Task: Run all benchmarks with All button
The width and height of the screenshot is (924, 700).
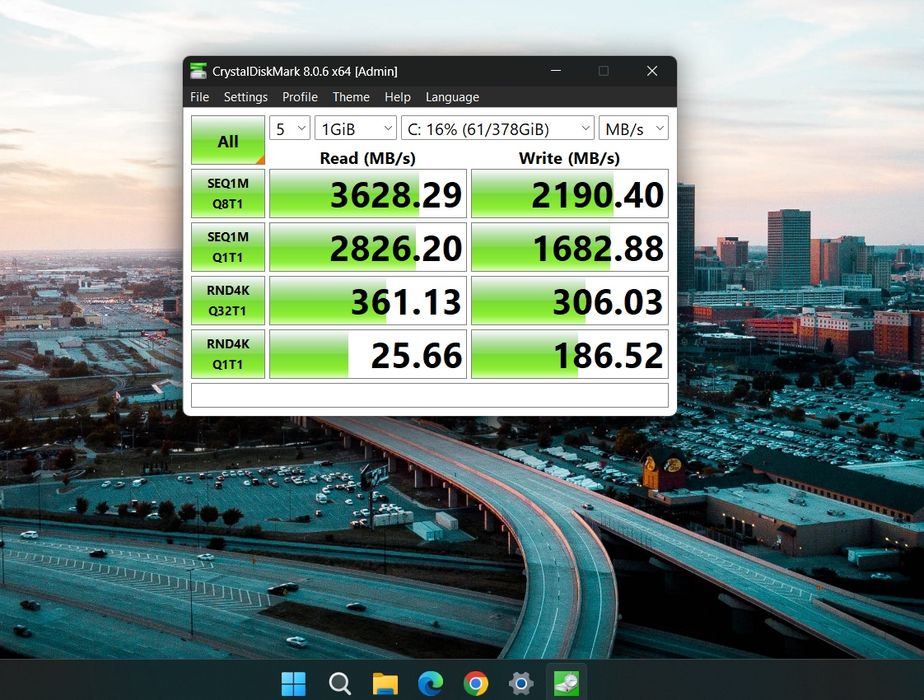Action: pos(228,141)
